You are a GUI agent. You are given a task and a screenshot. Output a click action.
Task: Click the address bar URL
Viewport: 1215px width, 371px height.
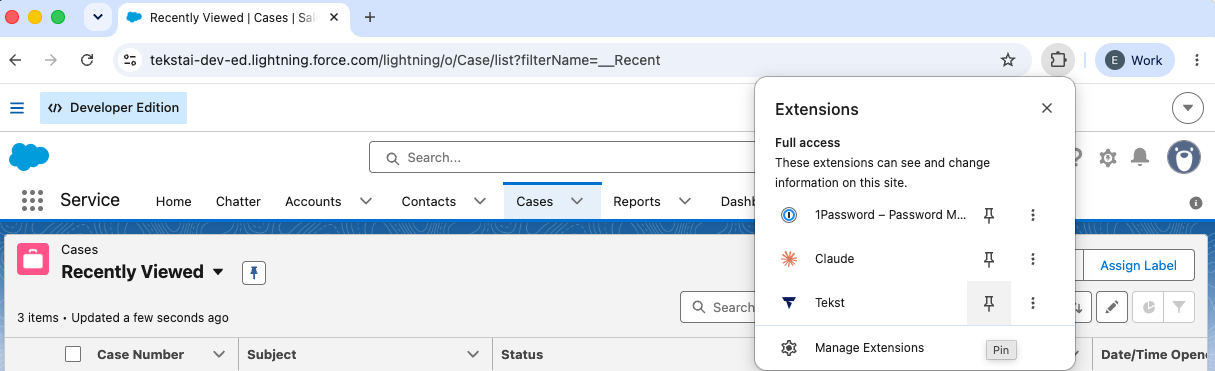point(405,60)
